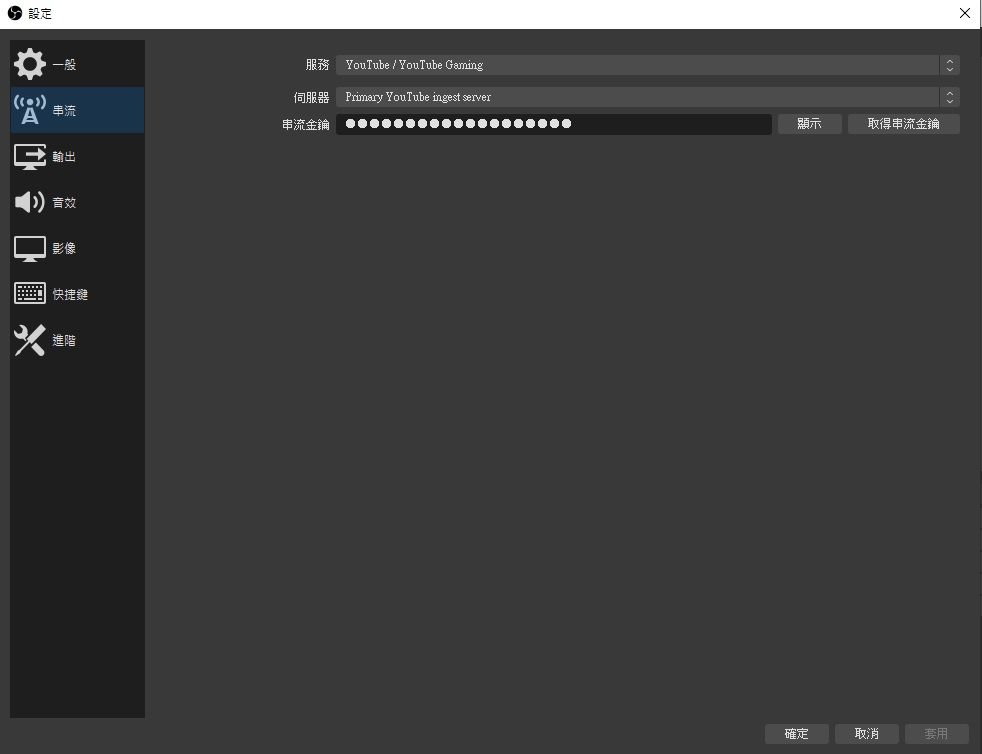Click the wrench tools icon for 進階
Screen dimensions: 982x754
pyautogui.click(x=30, y=340)
